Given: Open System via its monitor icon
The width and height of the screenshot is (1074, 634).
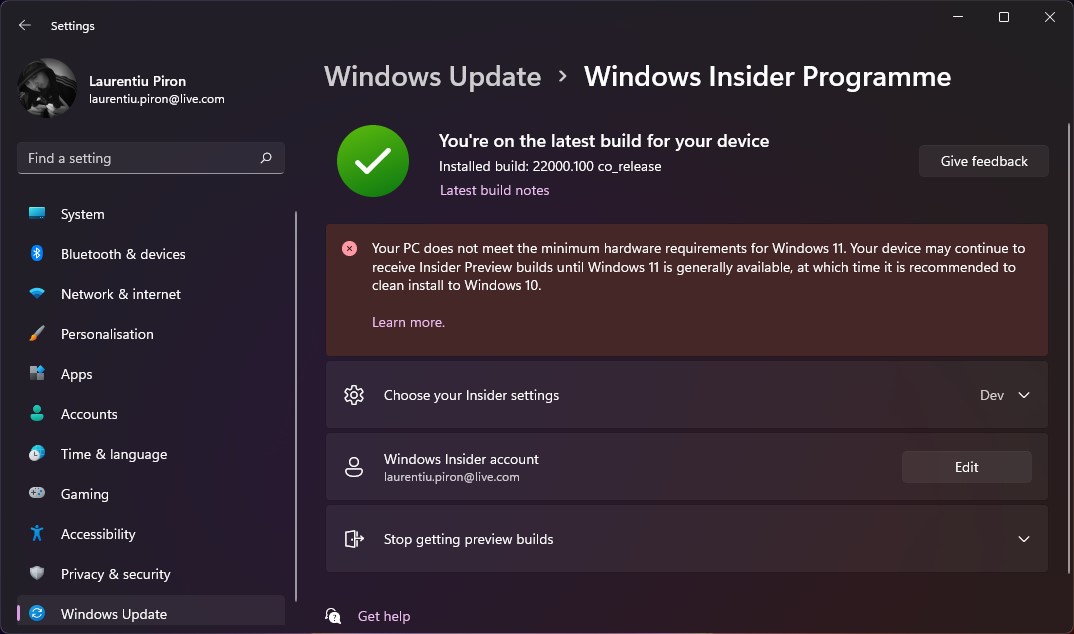Looking at the screenshot, I should click(37, 214).
